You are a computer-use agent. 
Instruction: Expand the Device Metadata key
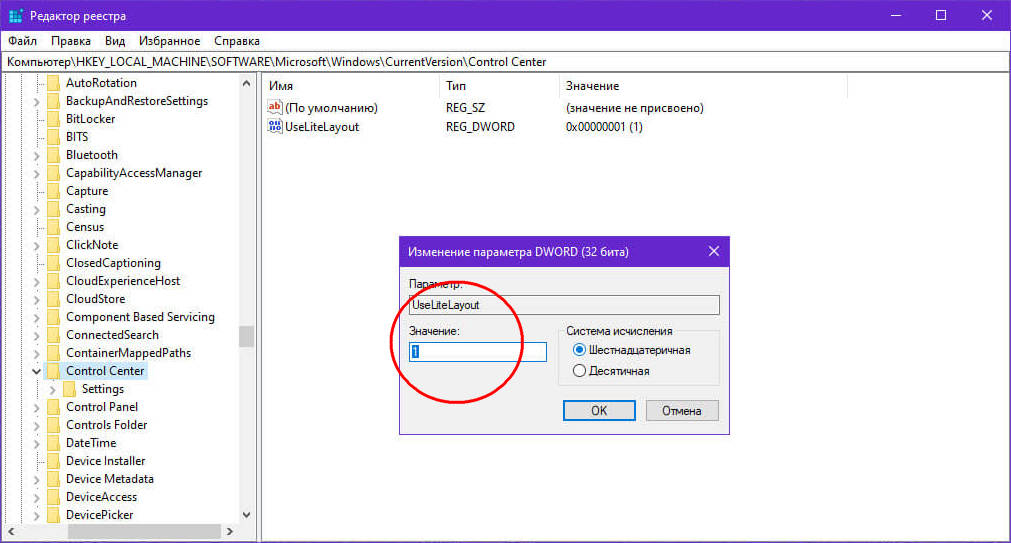click(37, 479)
